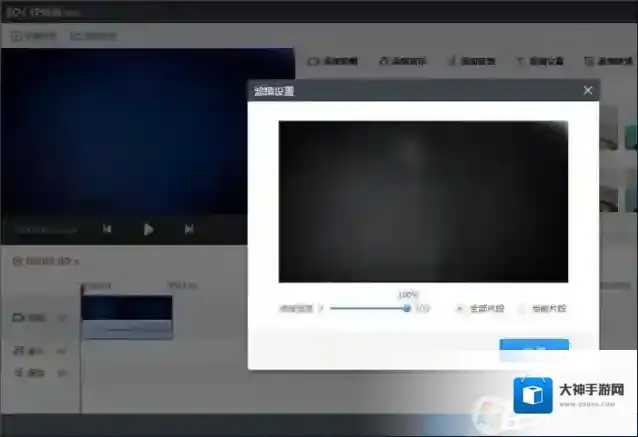Toggle the video track visibility control
Screen dimensions: 638x437
pos(62,318)
